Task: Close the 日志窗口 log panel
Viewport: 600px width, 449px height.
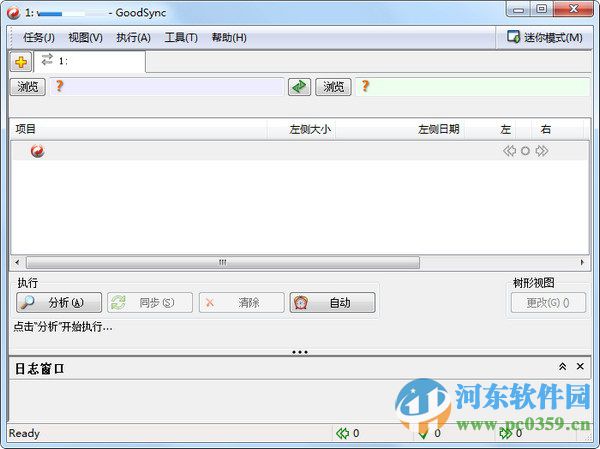Action: coord(580,367)
